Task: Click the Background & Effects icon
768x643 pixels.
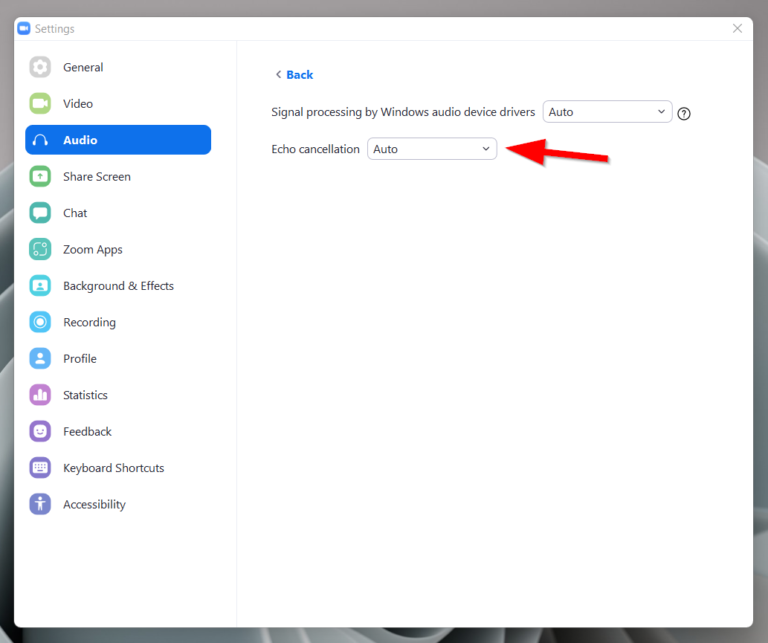Action: [x=40, y=286]
